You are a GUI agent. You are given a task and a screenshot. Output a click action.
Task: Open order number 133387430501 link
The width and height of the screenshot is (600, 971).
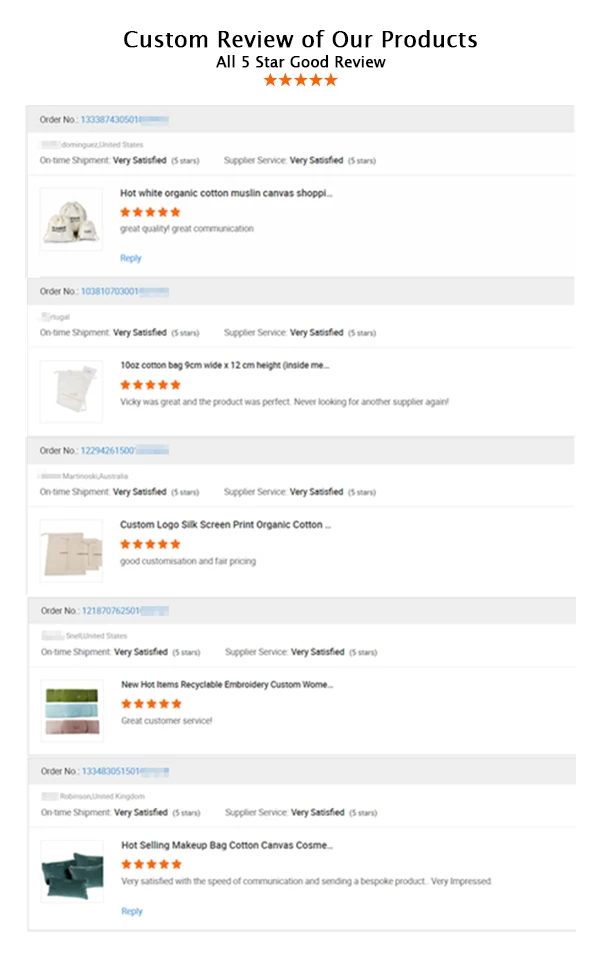(x=124, y=120)
